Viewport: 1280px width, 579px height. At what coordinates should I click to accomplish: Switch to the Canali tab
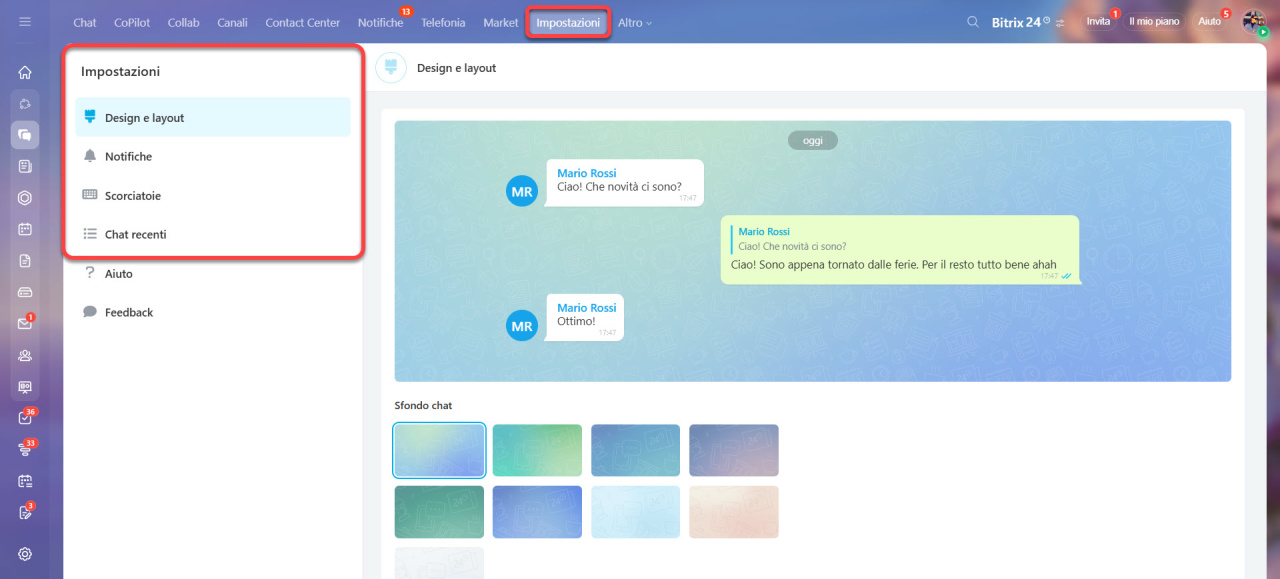coord(232,22)
